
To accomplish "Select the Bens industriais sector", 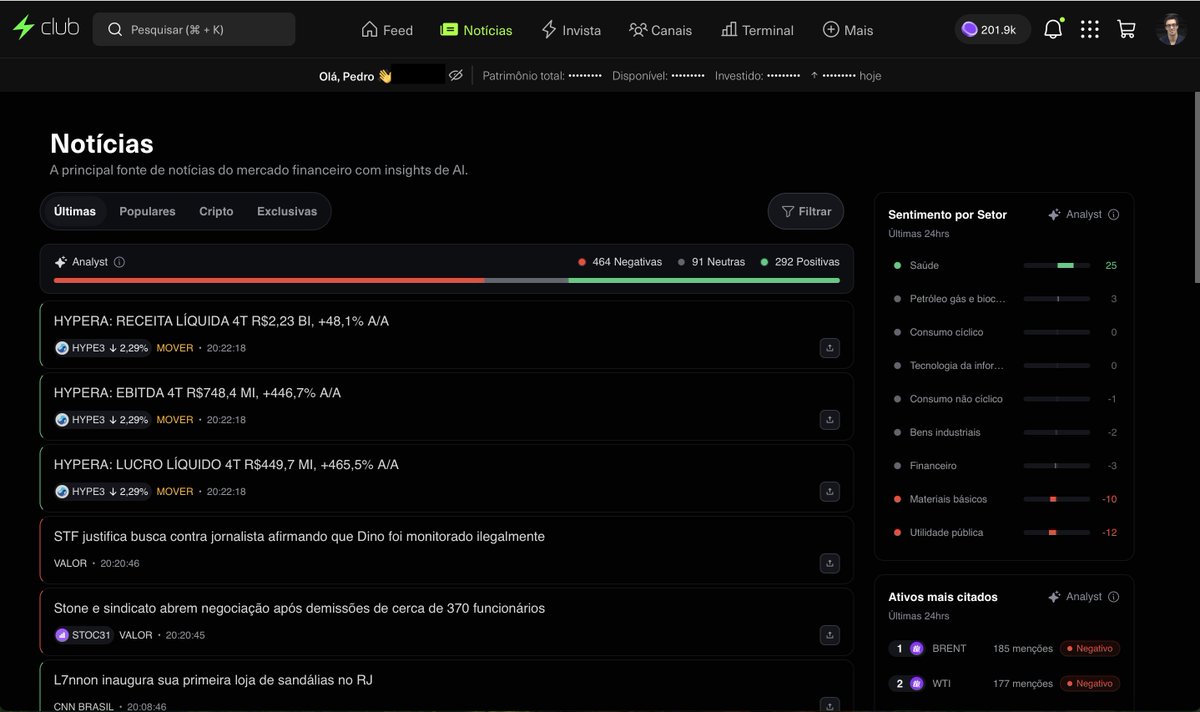I will pyautogui.click(x=1005, y=432).
